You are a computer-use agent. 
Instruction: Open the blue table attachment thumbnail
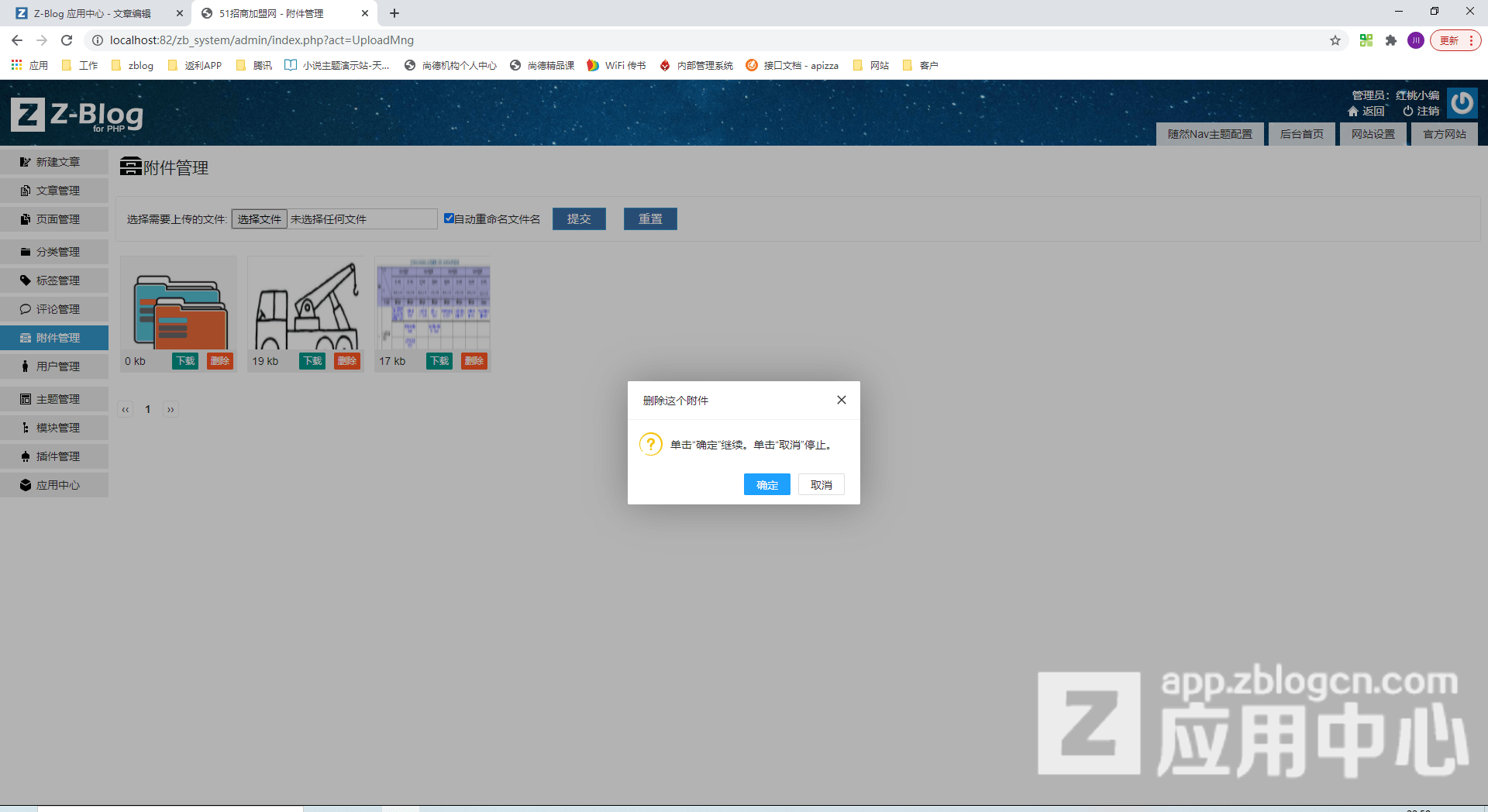pos(433,304)
